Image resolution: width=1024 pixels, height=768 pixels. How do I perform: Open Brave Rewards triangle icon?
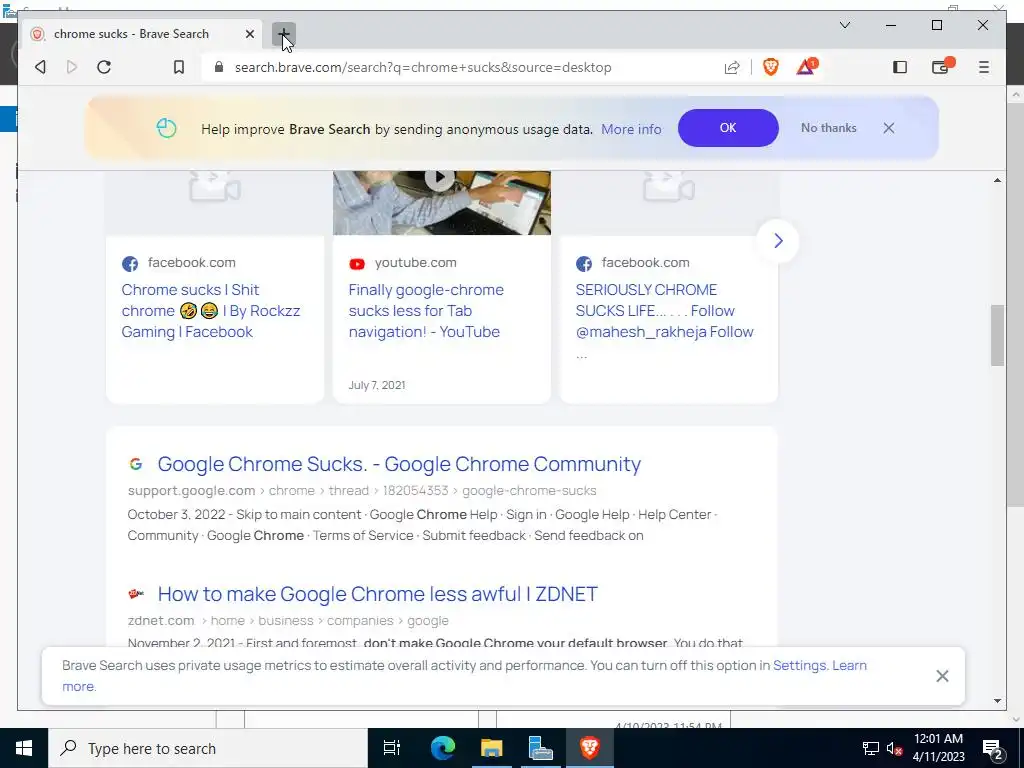coord(807,67)
